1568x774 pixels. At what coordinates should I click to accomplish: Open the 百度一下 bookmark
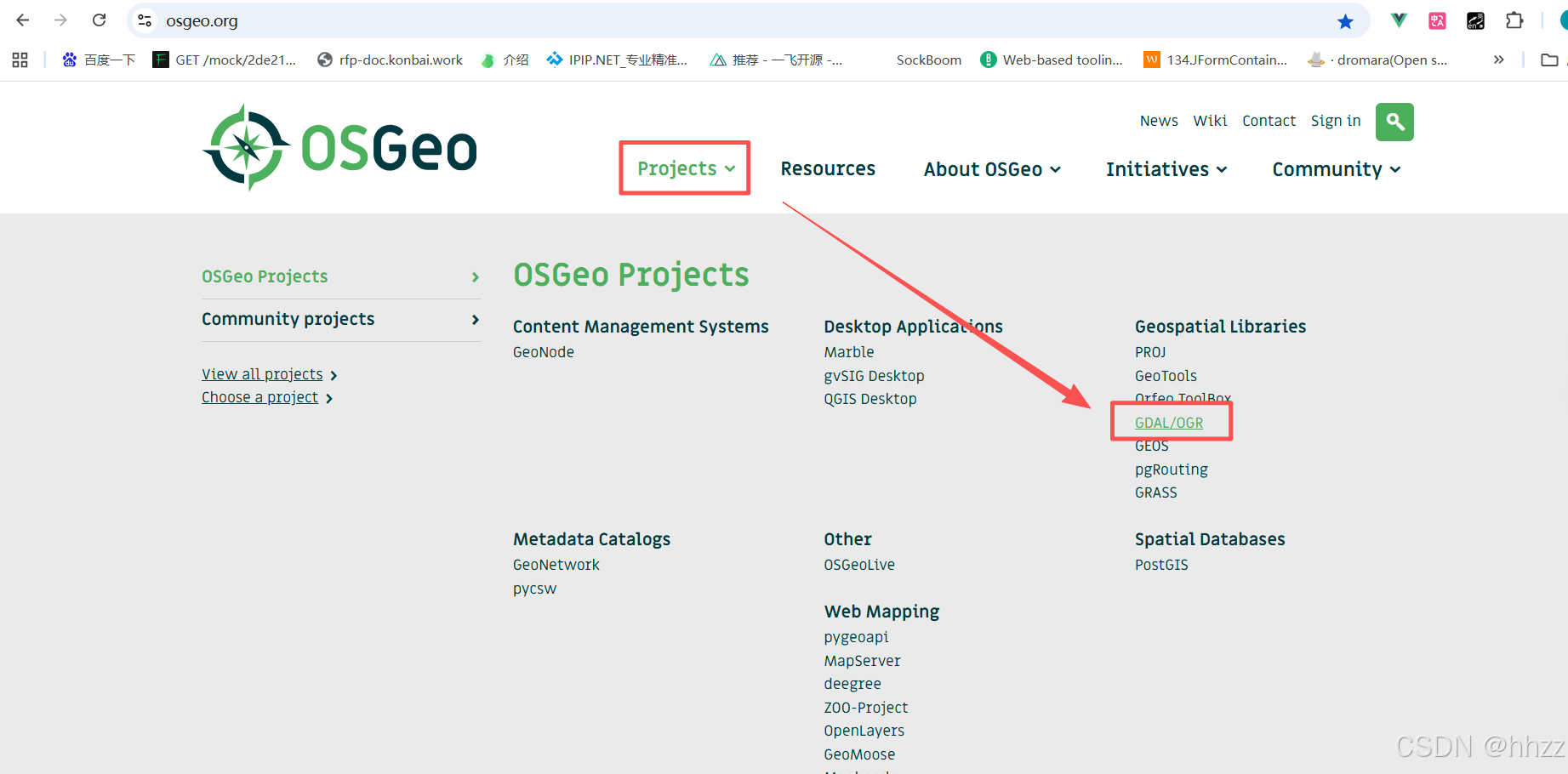[99, 60]
